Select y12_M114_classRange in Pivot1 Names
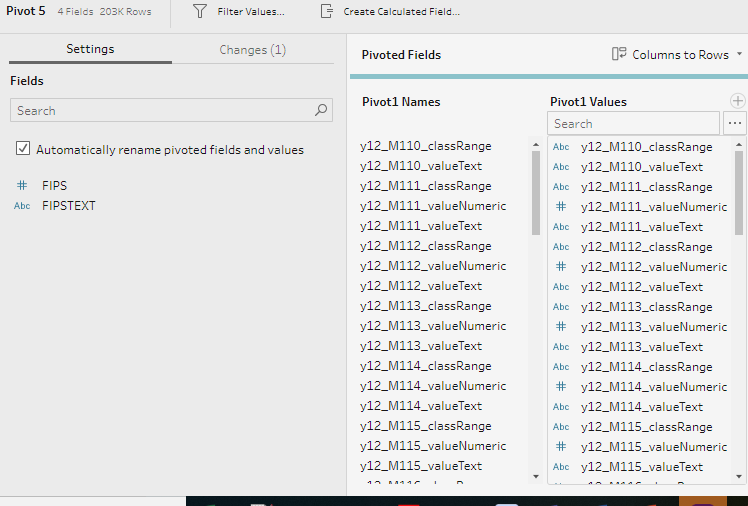The height and width of the screenshot is (506, 748). pos(426,366)
